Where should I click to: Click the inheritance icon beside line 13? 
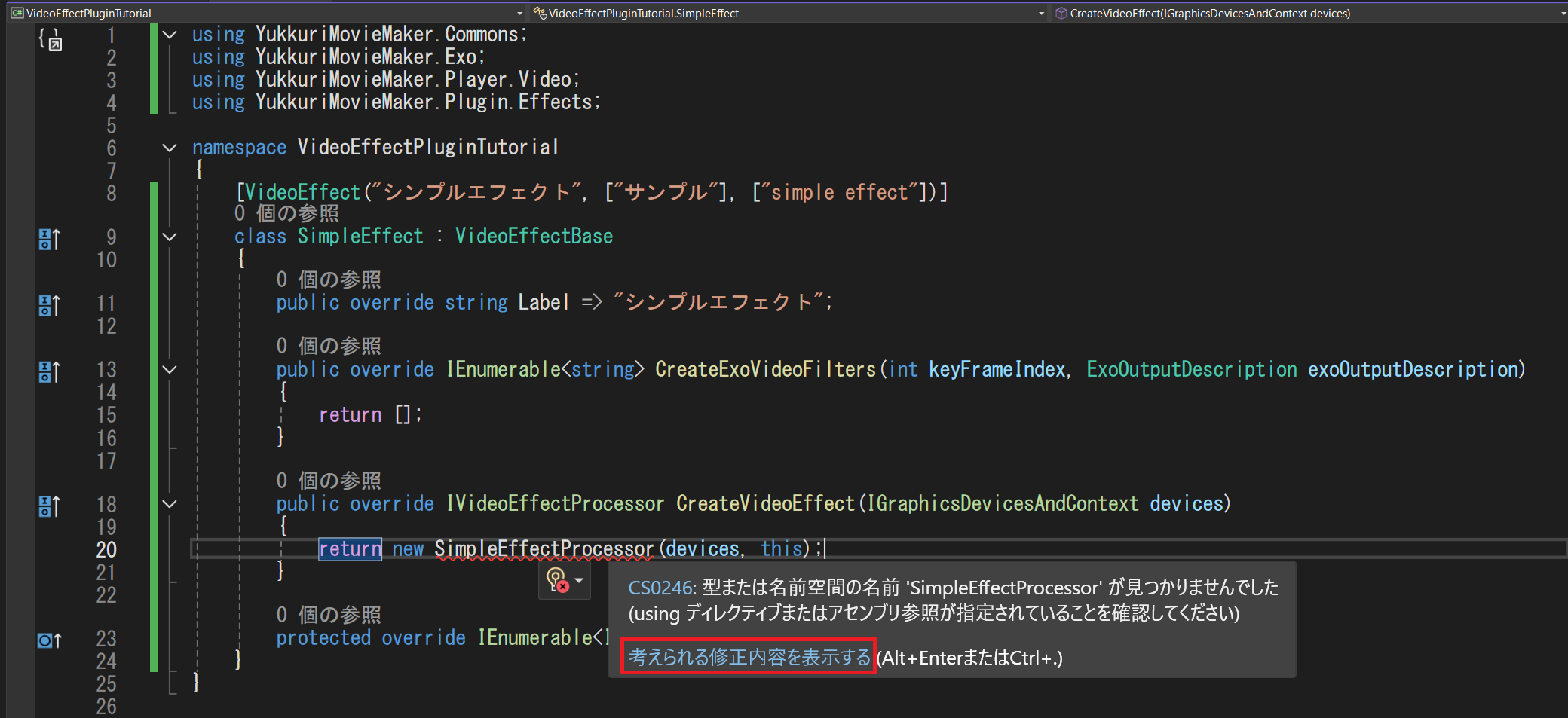49,372
